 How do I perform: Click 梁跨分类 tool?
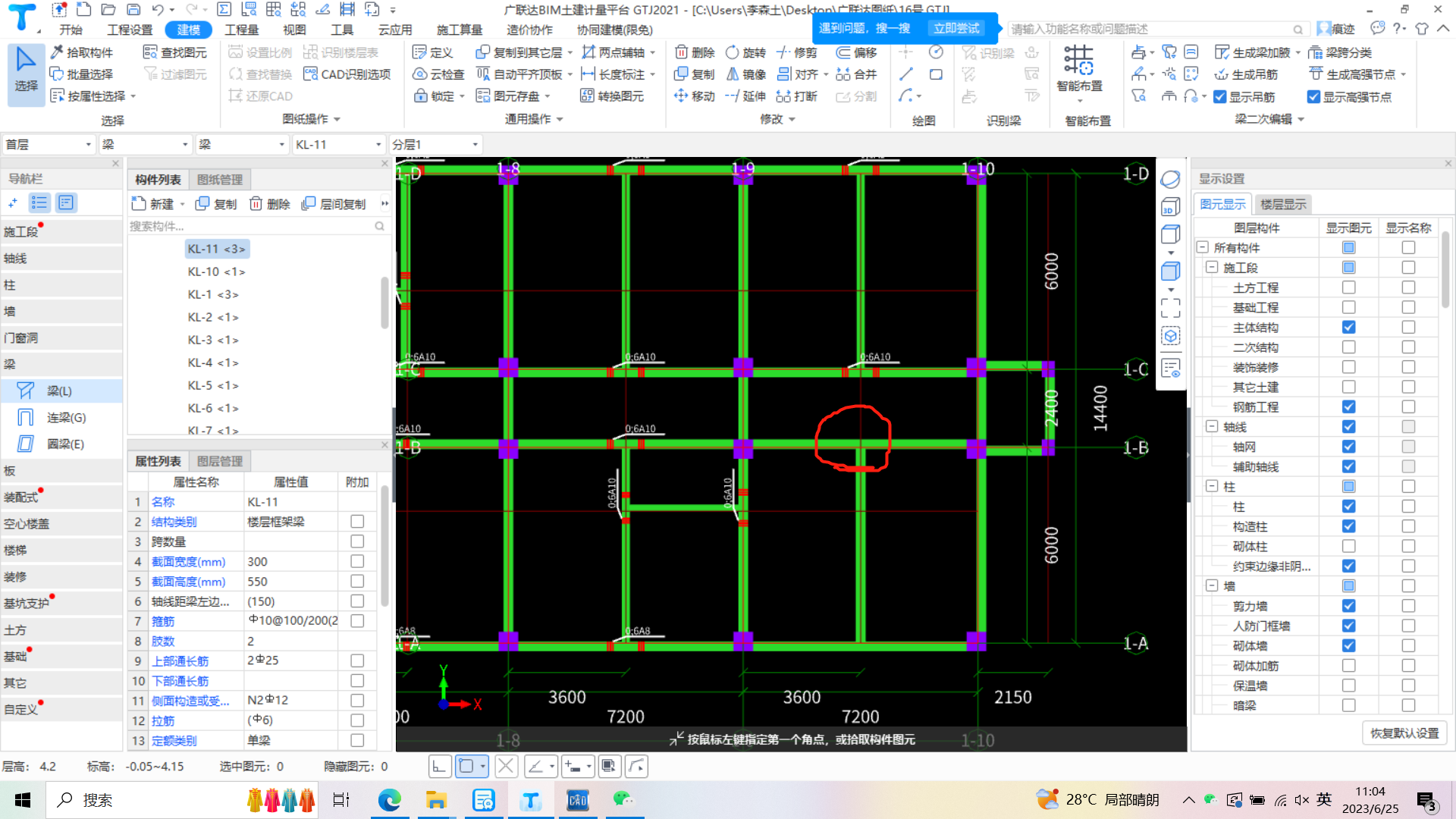pos(1341,52)
